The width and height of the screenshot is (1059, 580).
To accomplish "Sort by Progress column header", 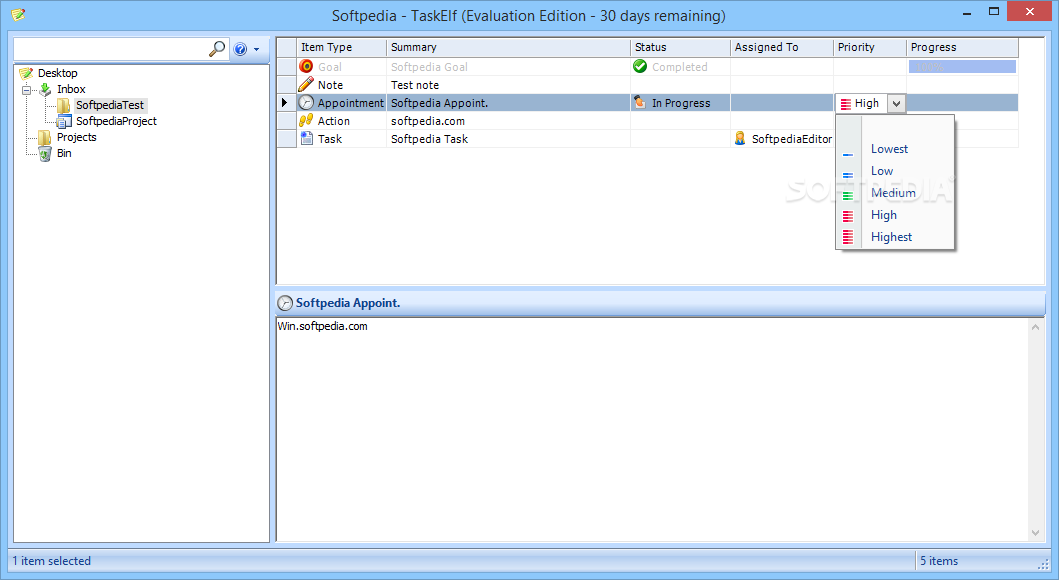I will 962,47.
